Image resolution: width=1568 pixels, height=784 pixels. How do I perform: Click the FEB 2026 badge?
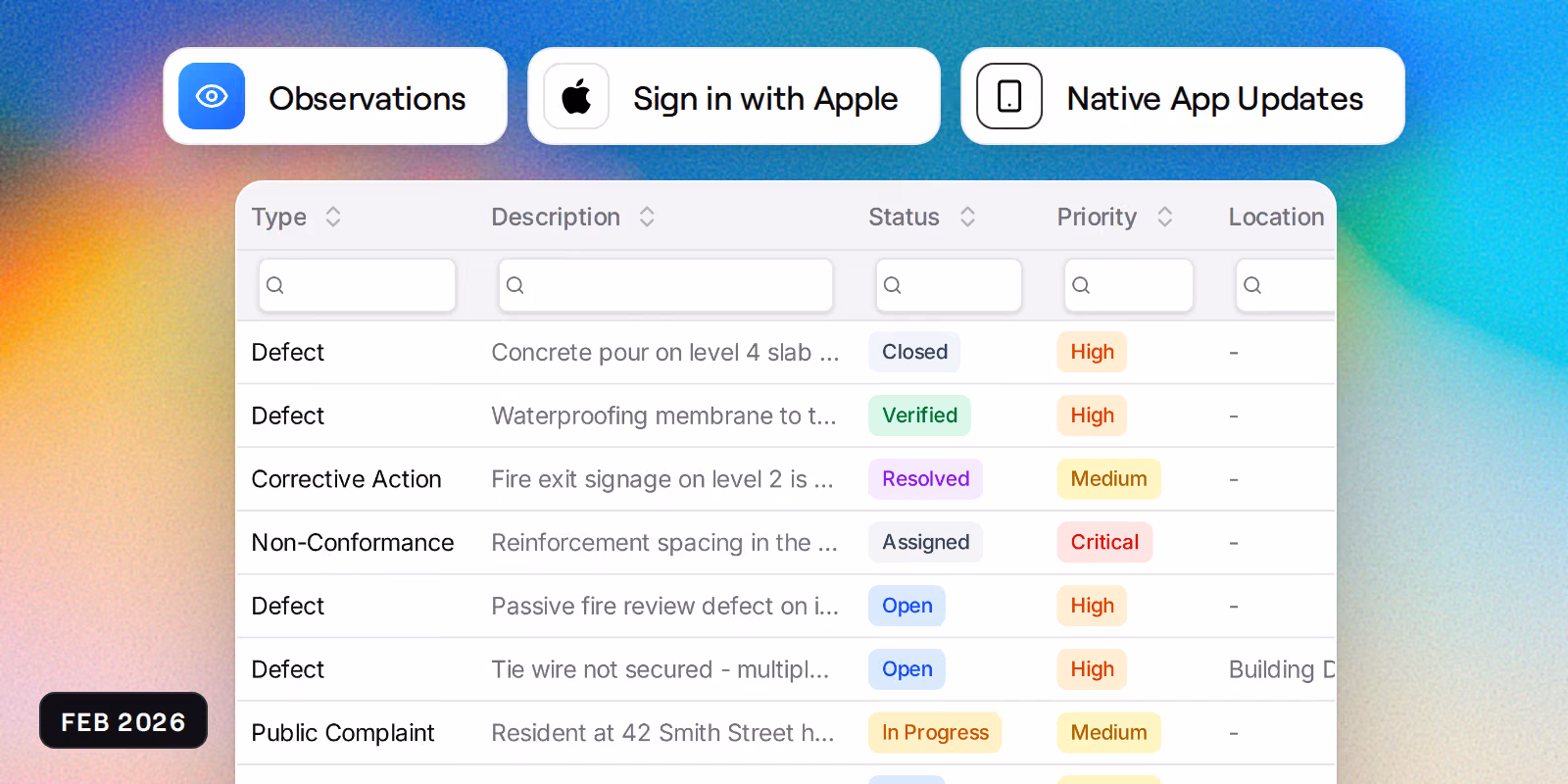pos(123,720)
